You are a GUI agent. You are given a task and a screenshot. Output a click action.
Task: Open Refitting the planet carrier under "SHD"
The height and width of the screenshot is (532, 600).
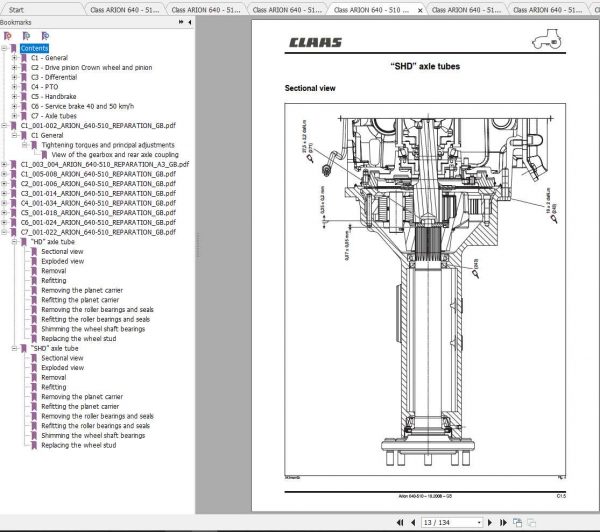tap(80, 406)
